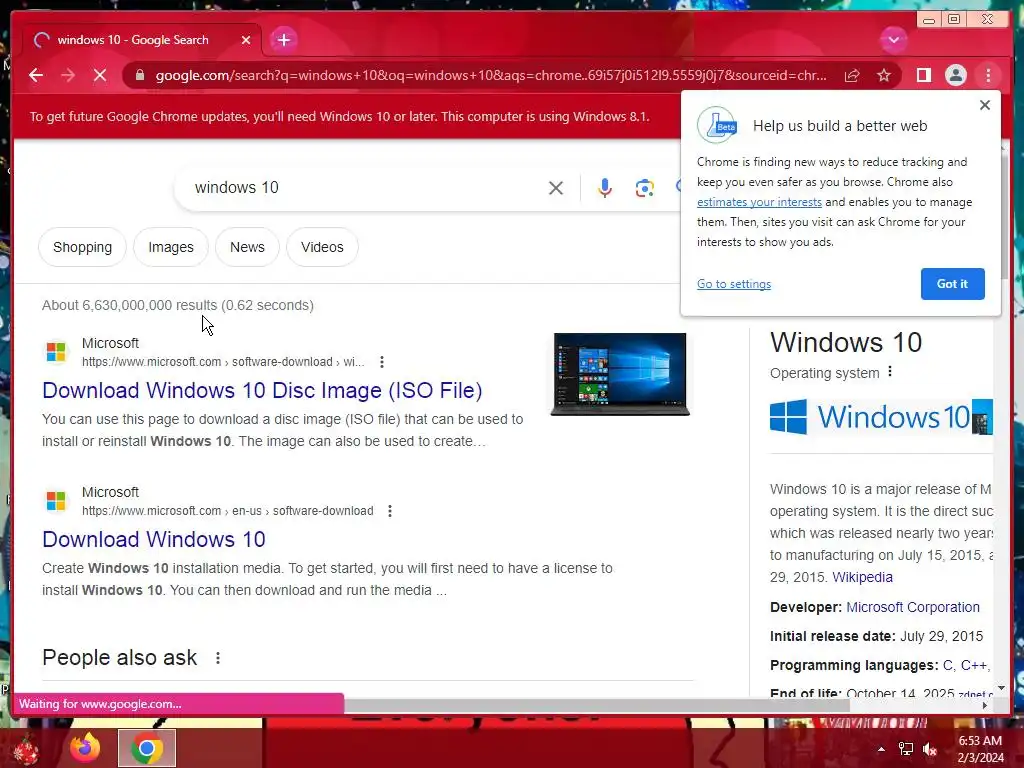Viewport: 1024px width, 768px height.
Task: Open the Start button on the taskbar
Action: coord(26,750)
